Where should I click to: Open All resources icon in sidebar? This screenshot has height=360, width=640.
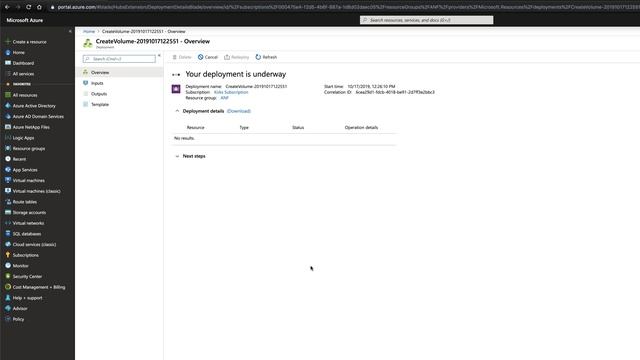click(x=8, y=95)
